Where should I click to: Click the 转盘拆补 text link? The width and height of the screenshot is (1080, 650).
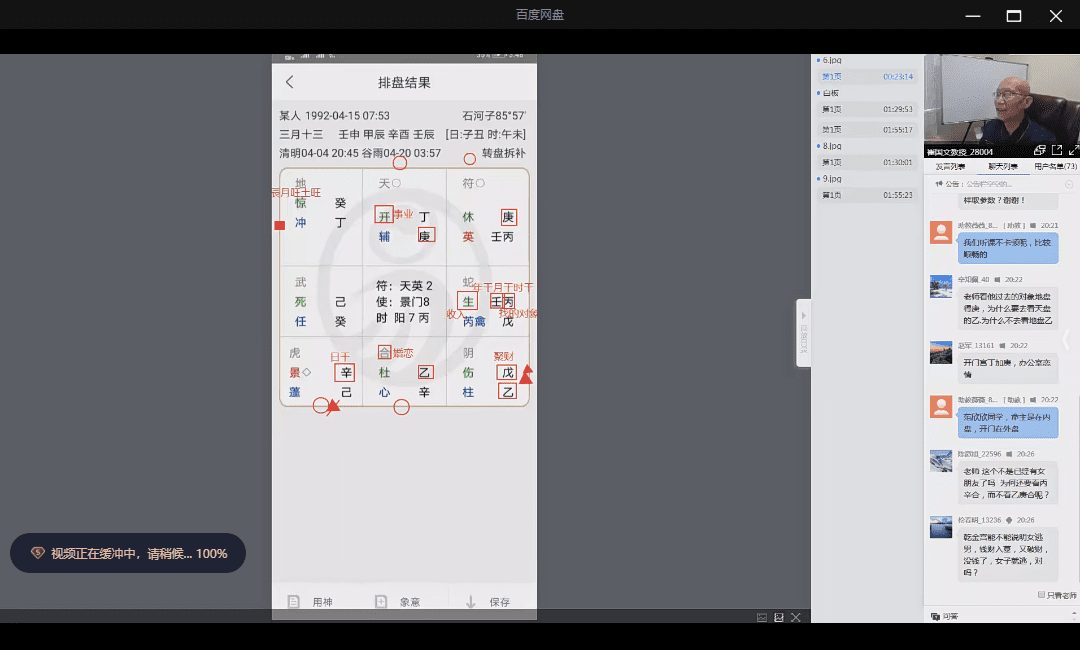(x=503, y=153)
